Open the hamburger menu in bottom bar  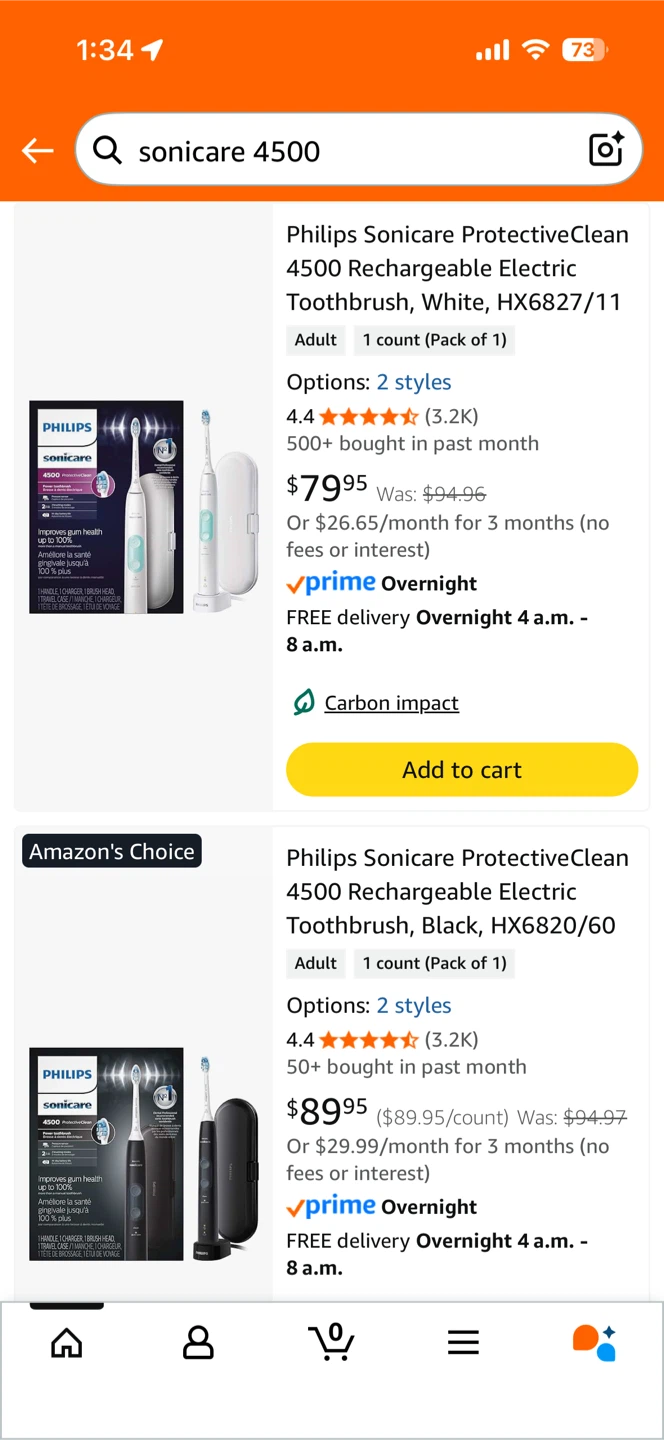pos(463,1342)
